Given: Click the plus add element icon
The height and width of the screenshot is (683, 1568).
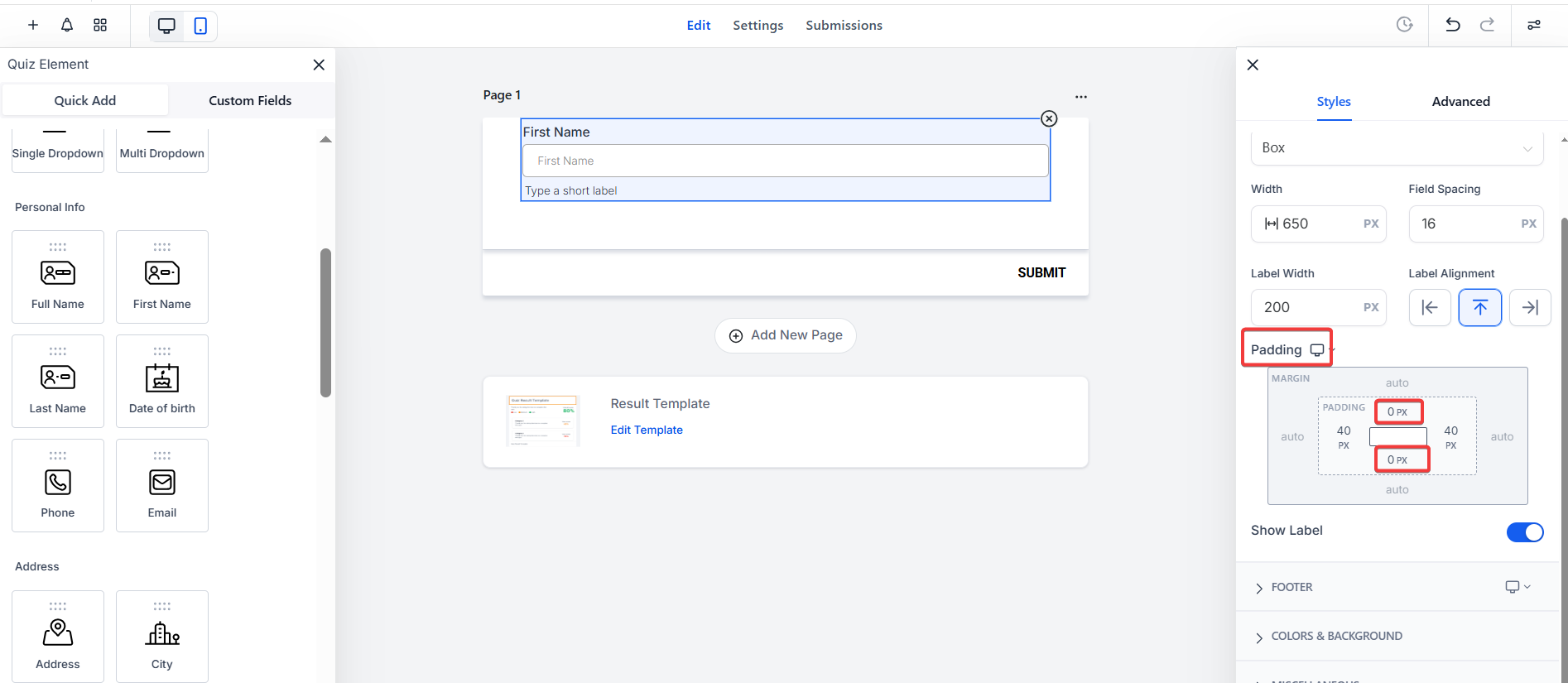Looking at the screenshot, I should click(33, 26).
